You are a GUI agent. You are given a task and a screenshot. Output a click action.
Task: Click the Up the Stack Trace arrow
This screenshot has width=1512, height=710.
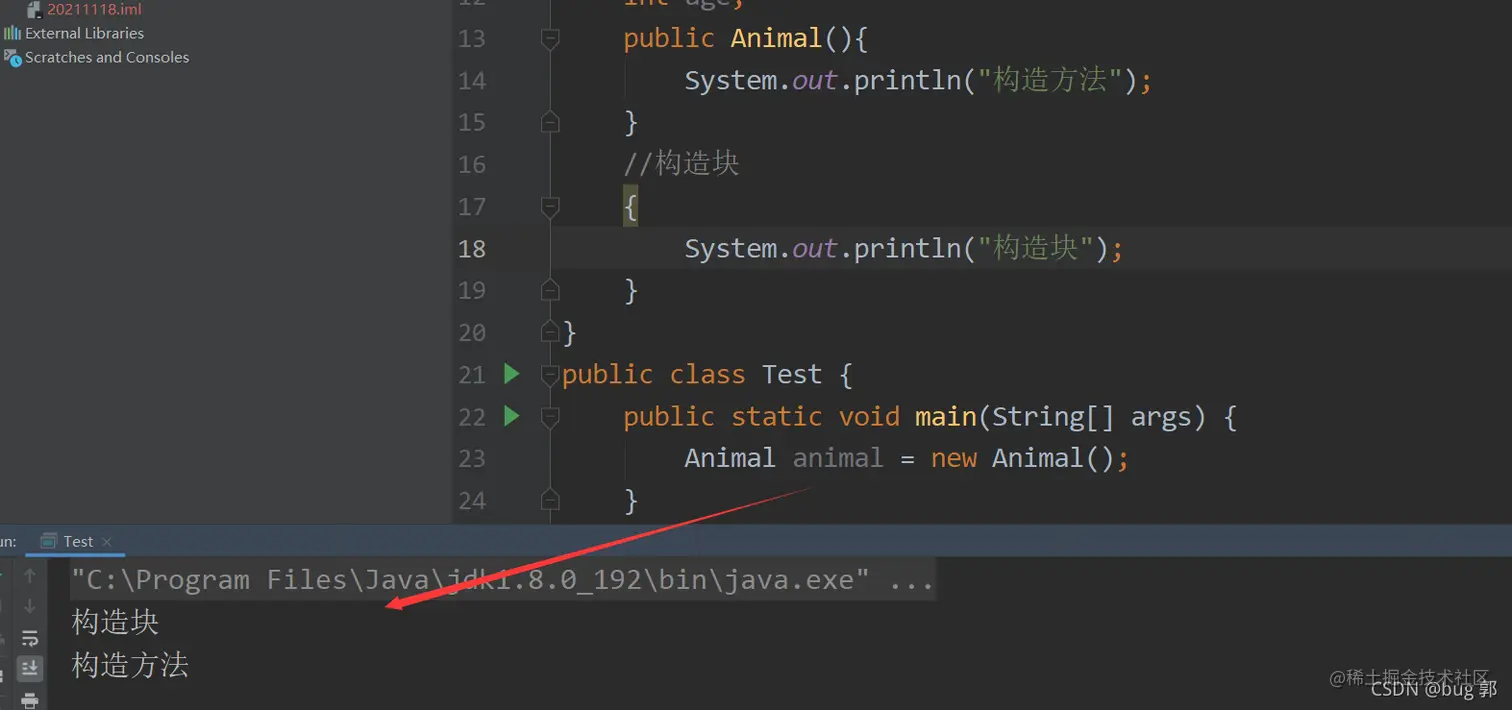click(30, 576)
